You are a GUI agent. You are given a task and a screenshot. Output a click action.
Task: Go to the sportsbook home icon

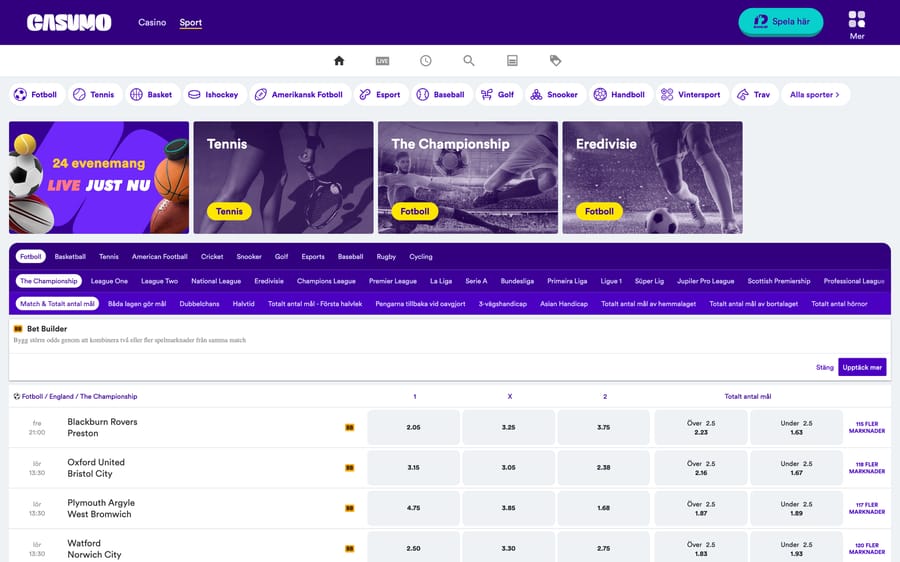(x=339, y=61)
